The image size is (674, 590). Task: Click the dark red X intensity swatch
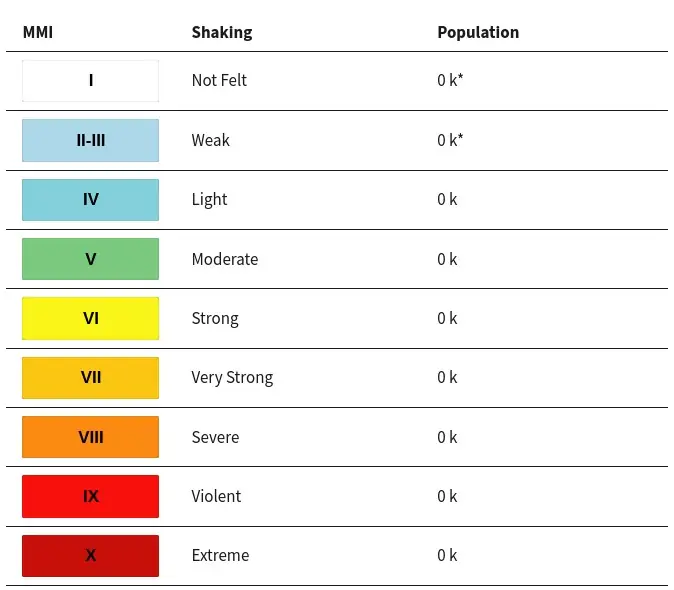click(x=90, y=556)
